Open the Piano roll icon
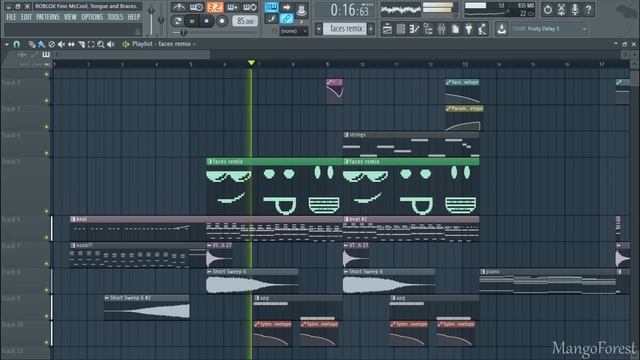Viewport: 640px width, 360px height. 414,29
